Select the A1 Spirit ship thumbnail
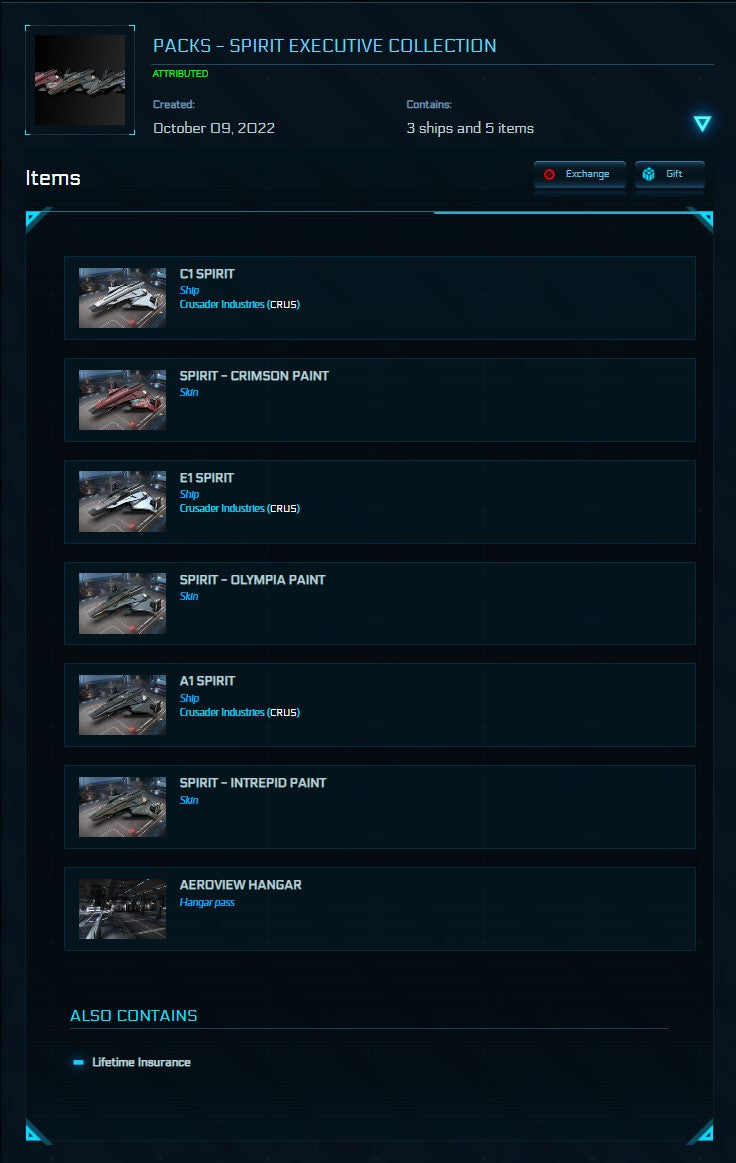 (122, 705)
